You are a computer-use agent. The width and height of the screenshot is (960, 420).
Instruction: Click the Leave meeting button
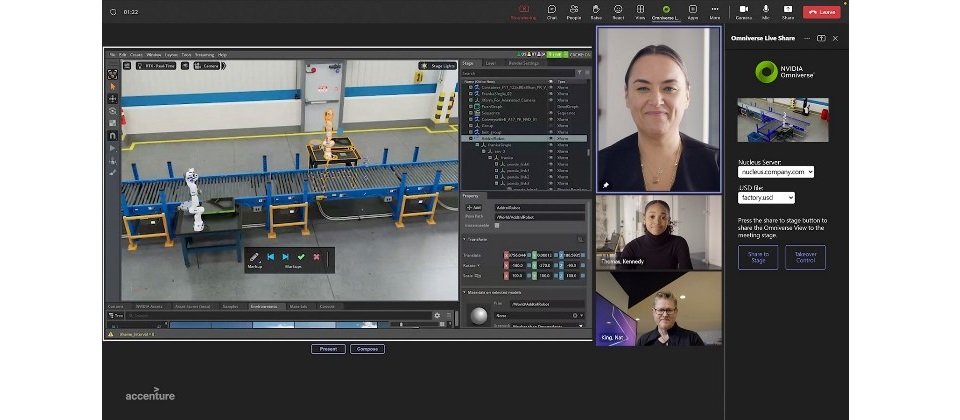coord(823,12)
